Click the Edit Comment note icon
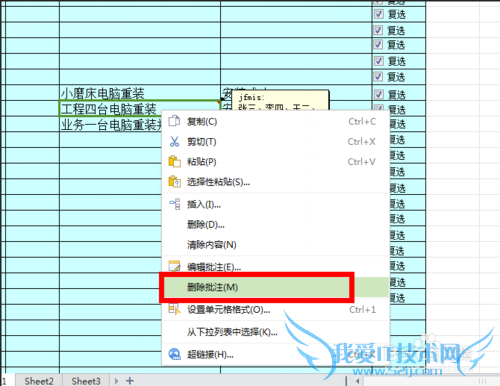Viewport: 500px width, 386px height. (x=174, y=266)
